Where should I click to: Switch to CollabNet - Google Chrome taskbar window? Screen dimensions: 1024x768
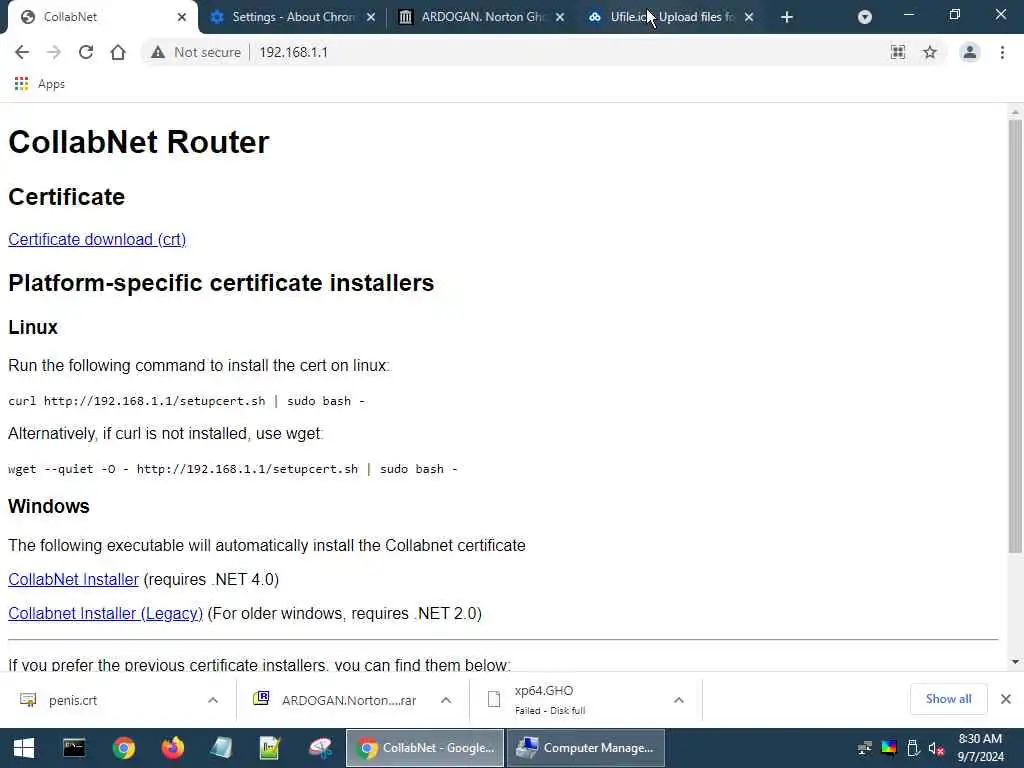(424, 748)
